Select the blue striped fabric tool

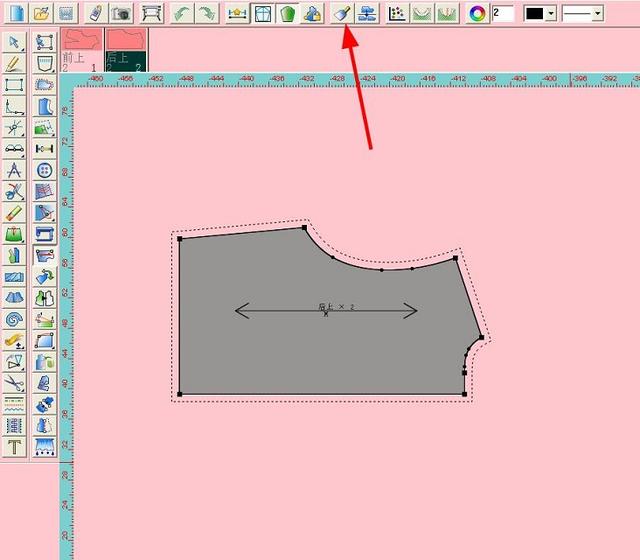tap(14, 277)
